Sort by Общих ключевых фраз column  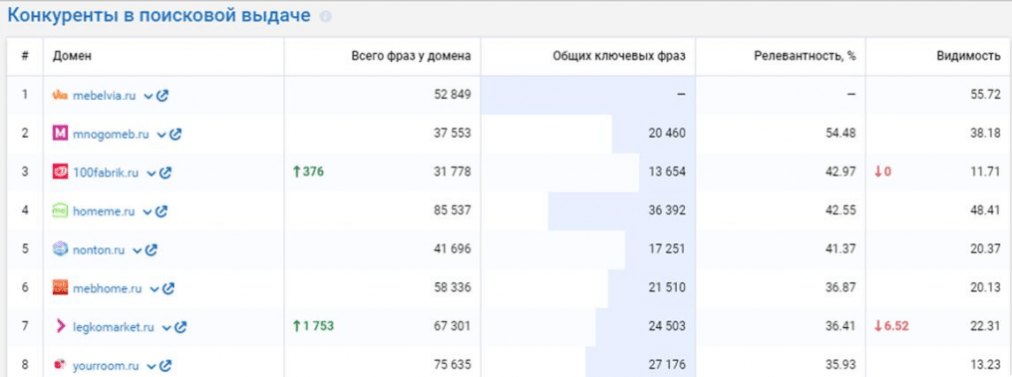tap(619, 56)
